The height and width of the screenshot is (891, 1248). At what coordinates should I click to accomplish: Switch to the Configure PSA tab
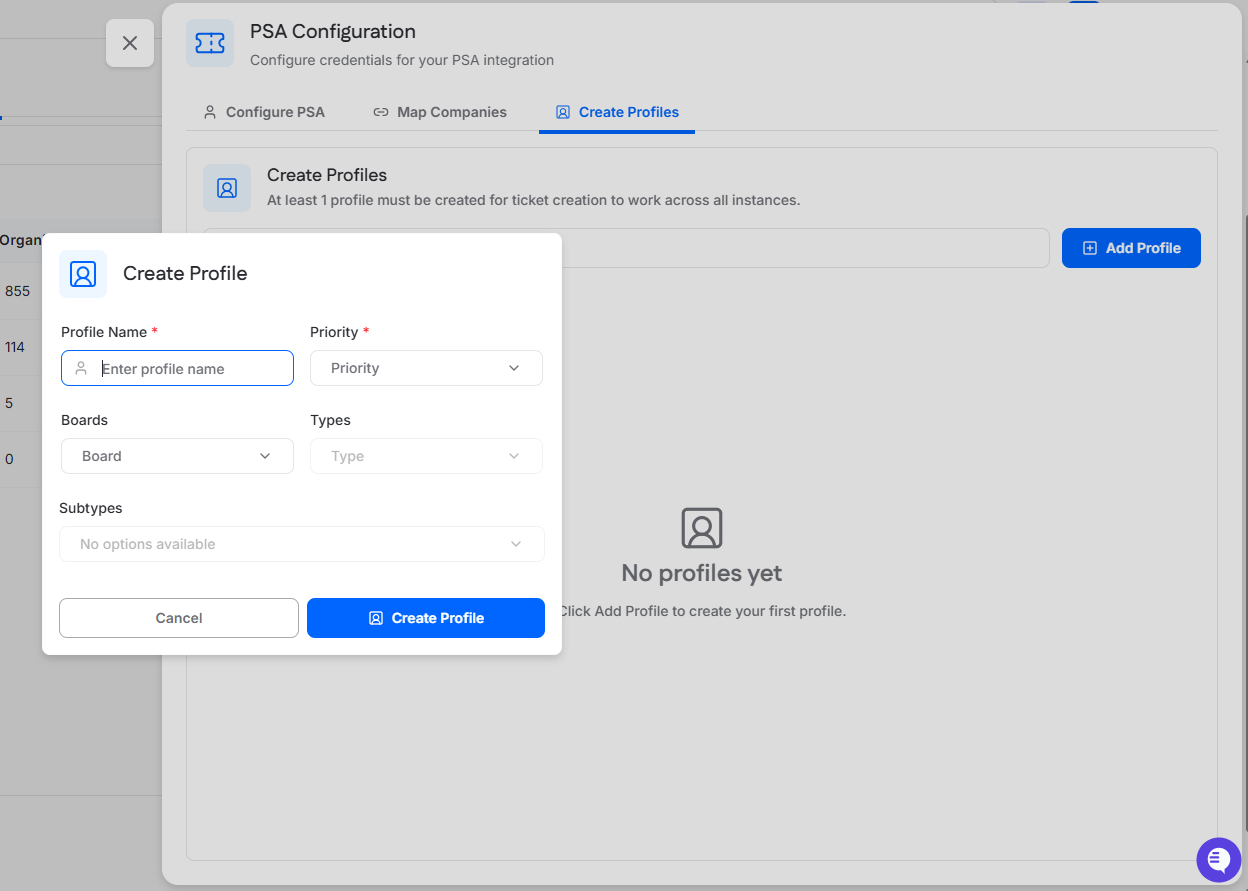264,112
